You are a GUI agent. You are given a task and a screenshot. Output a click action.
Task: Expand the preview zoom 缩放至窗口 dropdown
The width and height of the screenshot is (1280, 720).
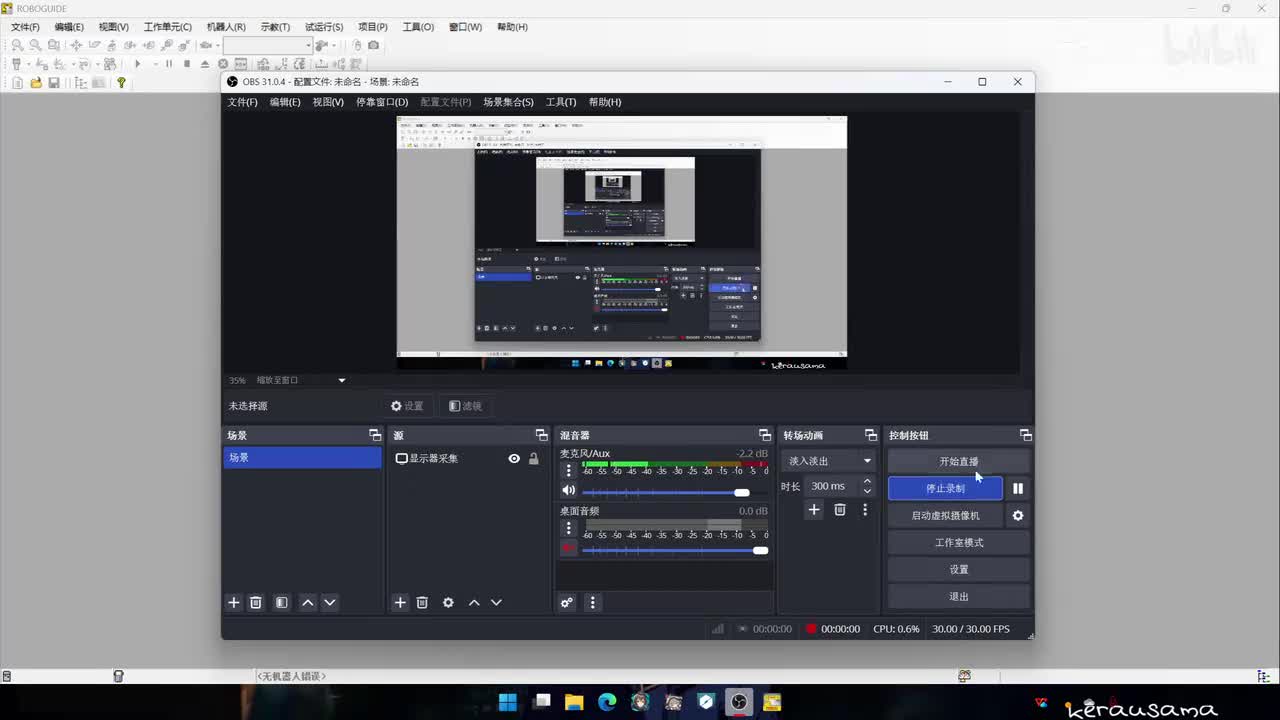pos(341,380)
